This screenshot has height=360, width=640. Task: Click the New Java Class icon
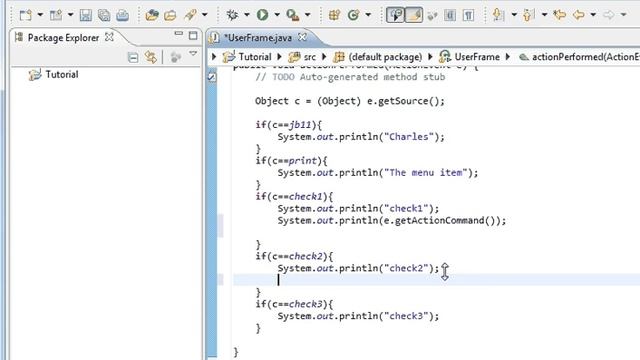tap(353, 16)
